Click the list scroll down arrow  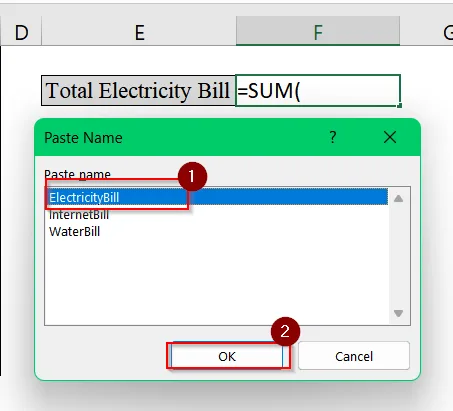398,313
